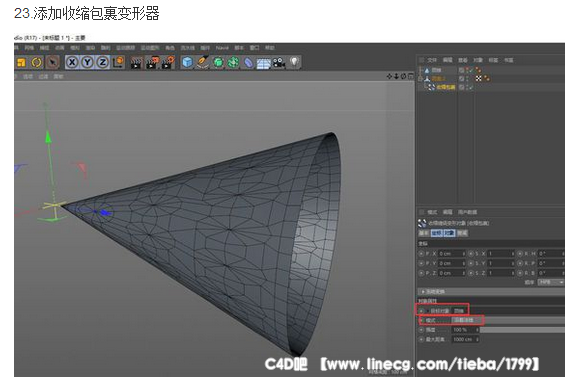The image size is (565, 381).
Task: Select the spline Pen tool icon
Action: 203,62
